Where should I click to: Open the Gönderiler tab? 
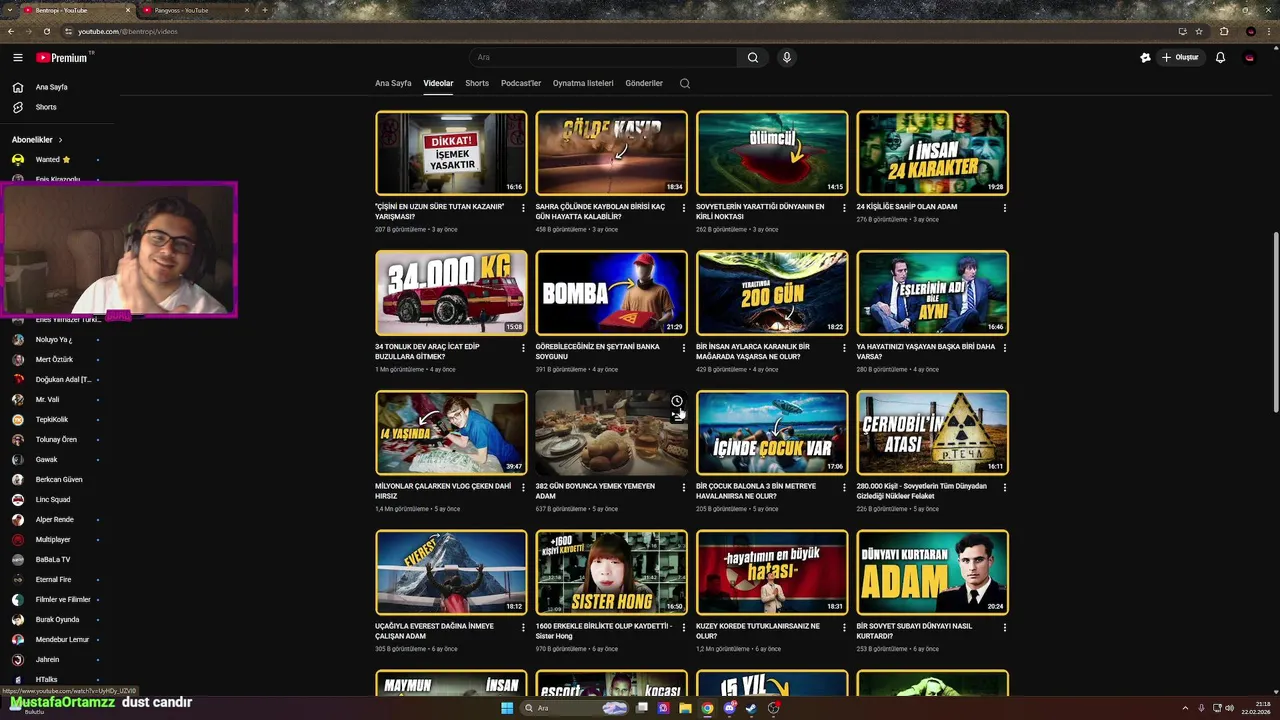[x=644, y=84]
